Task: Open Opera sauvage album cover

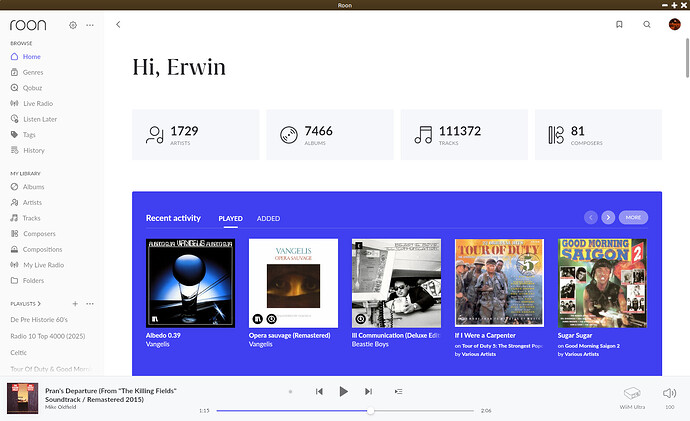Action: click(293, 283)
